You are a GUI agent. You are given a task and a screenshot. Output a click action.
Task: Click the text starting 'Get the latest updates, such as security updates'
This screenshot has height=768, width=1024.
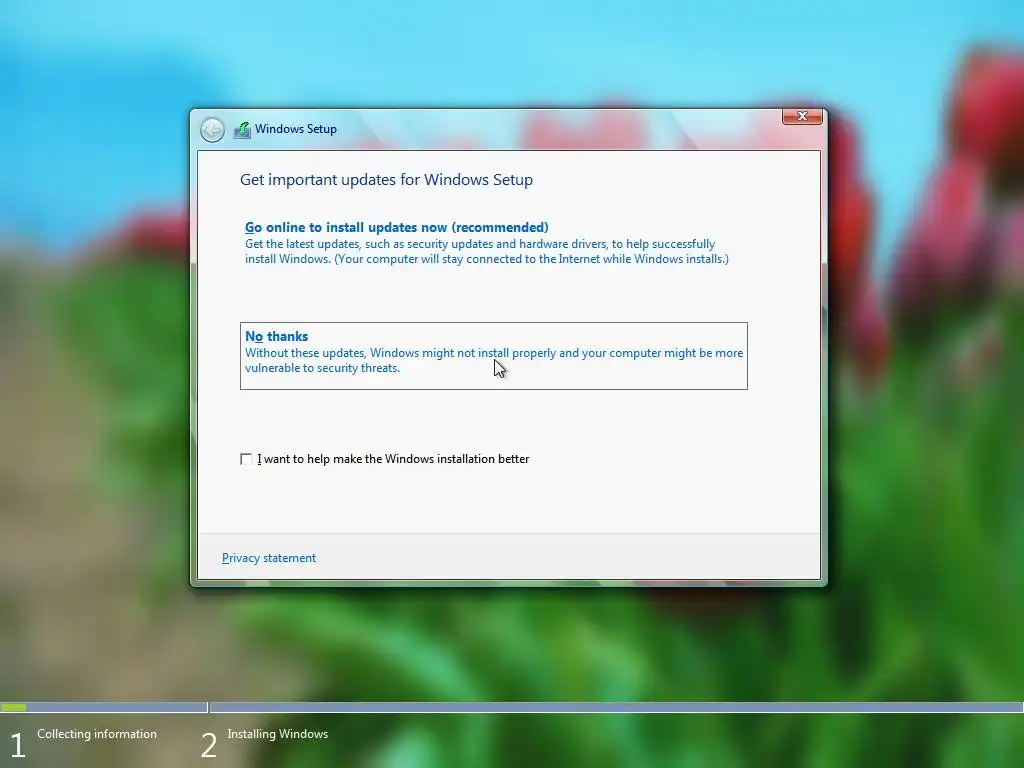pyautogui.click(x=487, y=251)
